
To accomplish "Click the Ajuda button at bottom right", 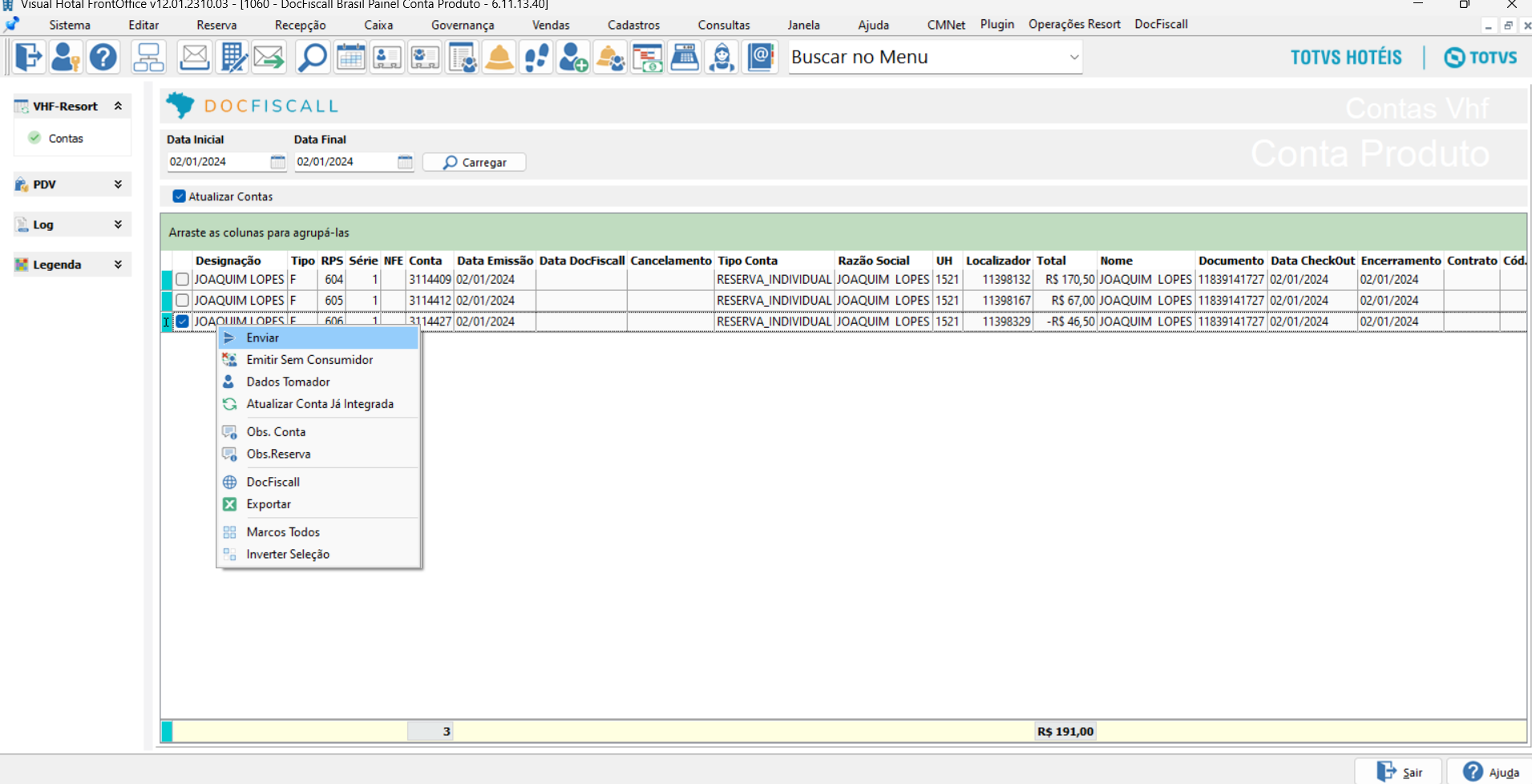I will pos(1490,772).
